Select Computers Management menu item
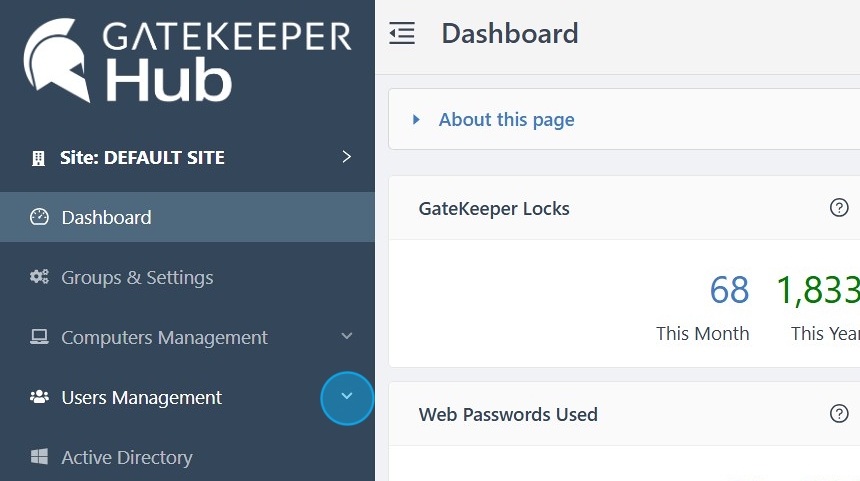 point(187,337)
